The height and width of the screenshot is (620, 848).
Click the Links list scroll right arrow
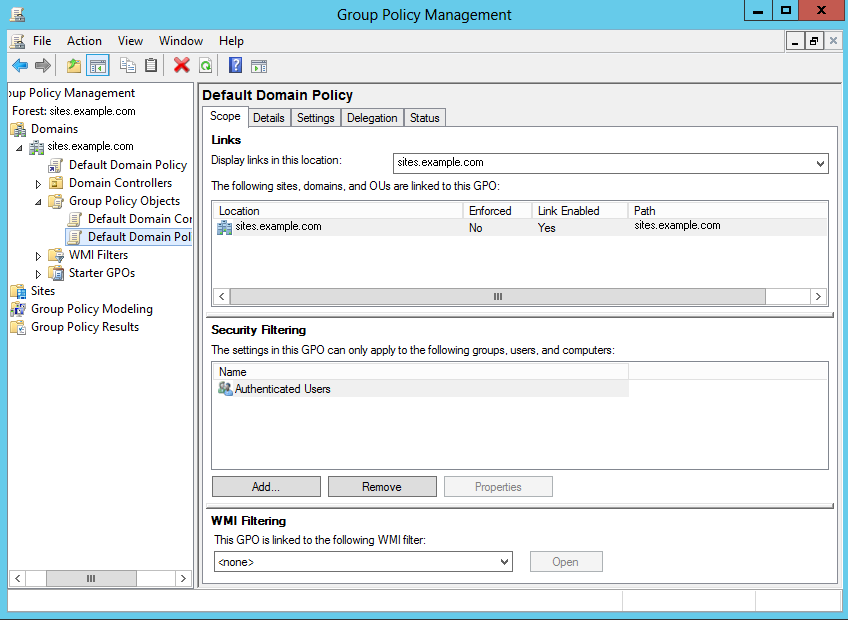pyautogui.click(x=818, y=296)
